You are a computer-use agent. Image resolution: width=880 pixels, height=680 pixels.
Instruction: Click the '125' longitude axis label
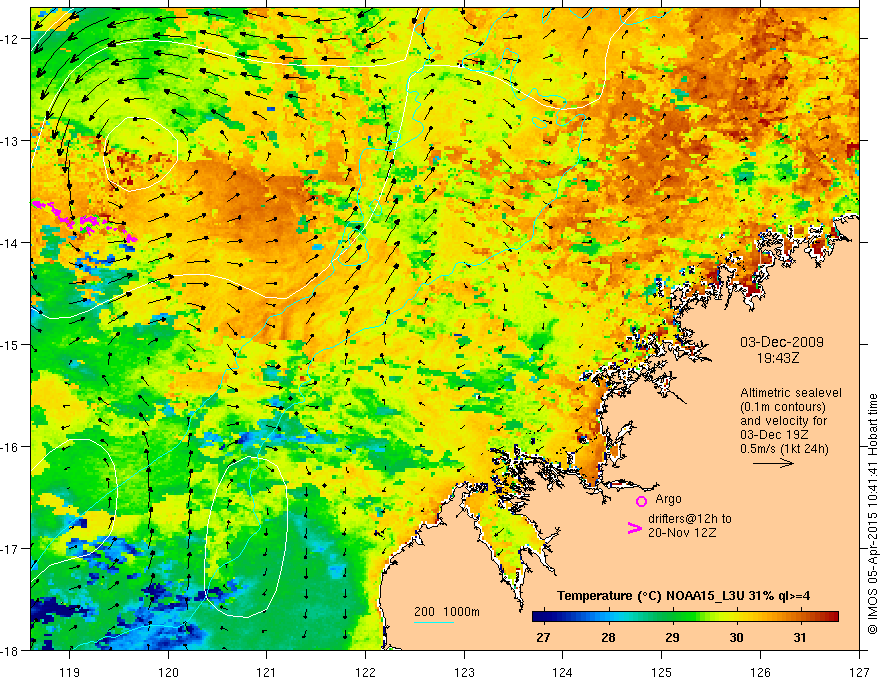pos(662,672)
